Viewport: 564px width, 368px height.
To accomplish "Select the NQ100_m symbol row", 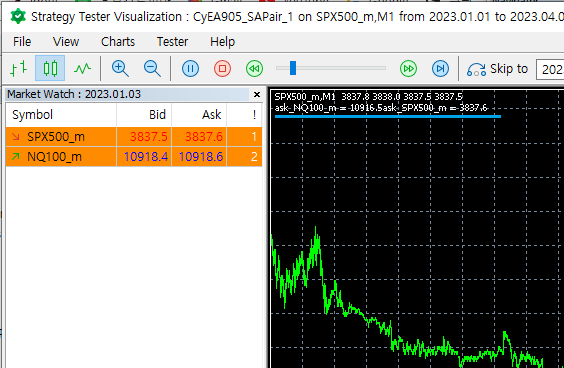I will pyautogui.click(x=134, y=156).
